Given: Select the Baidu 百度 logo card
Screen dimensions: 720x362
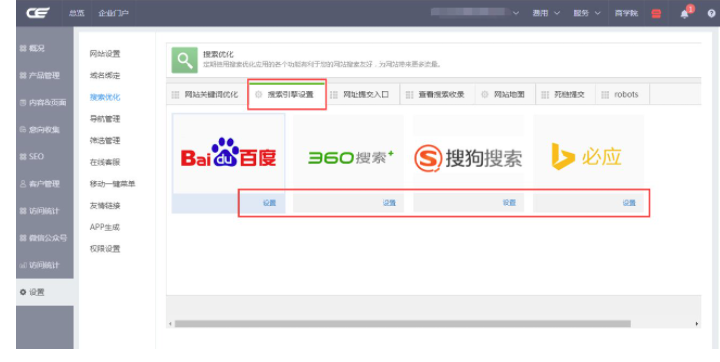Looking at the screenshot, I should click(228, 153).
